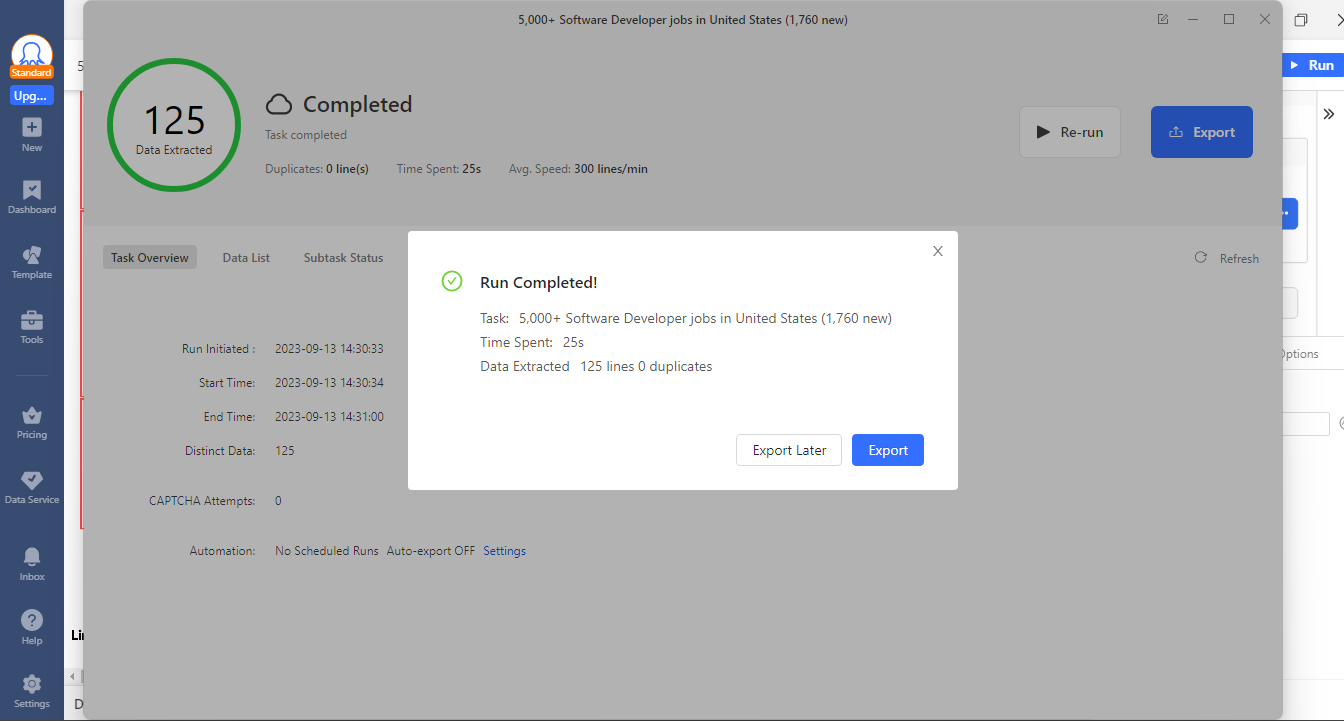Open automation Settings link
1344x721 pixels.
coord(504,551)
